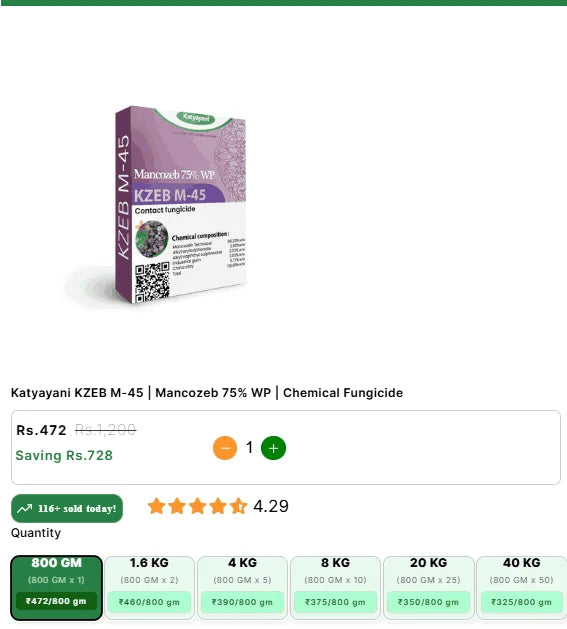This screenshot has width=567, height=629.
Task: Increase quantity with the green plus icon
Action: 273,448
